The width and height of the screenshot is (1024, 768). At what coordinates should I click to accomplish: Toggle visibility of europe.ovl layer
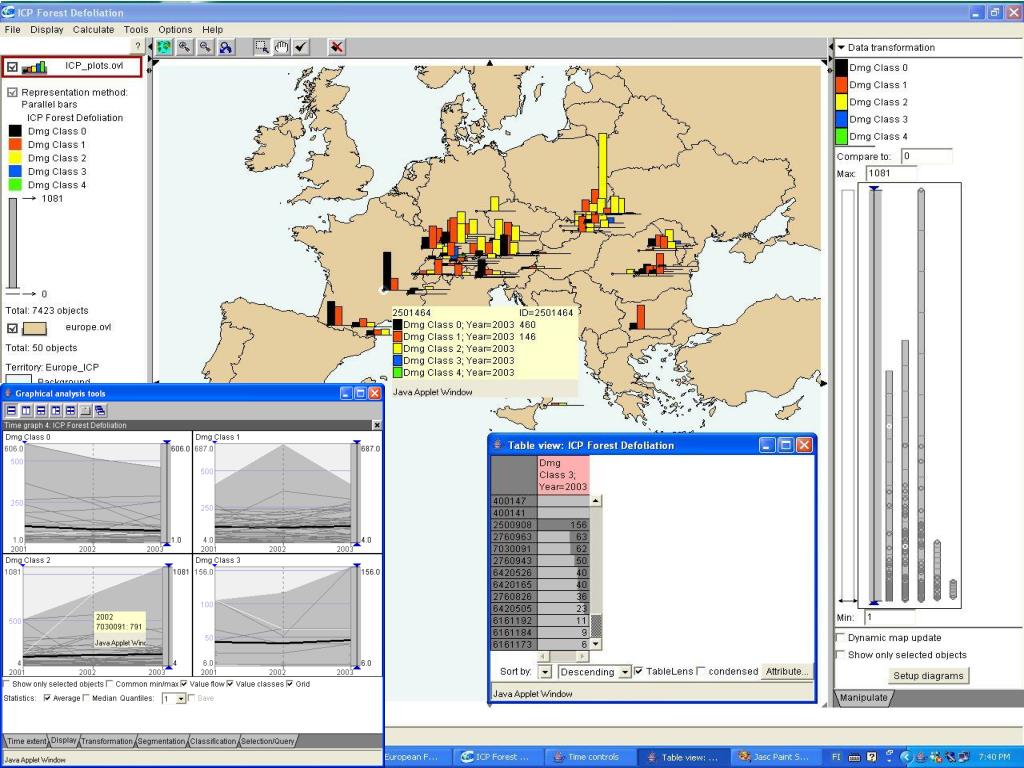[x=12, y=328]
